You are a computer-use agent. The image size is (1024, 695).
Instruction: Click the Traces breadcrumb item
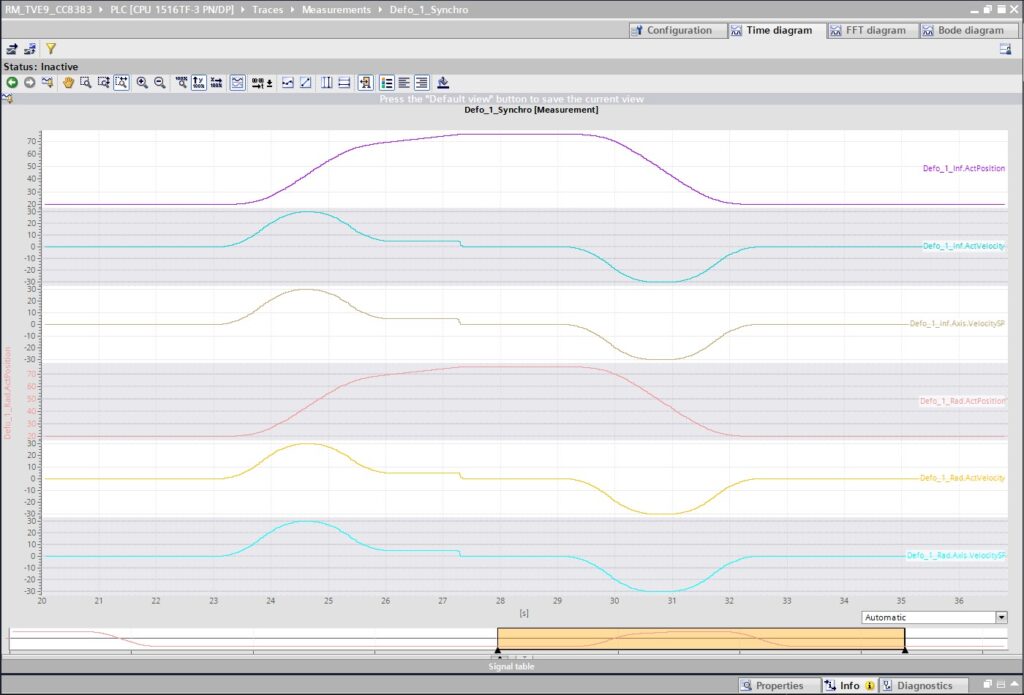tap(268, 10)
